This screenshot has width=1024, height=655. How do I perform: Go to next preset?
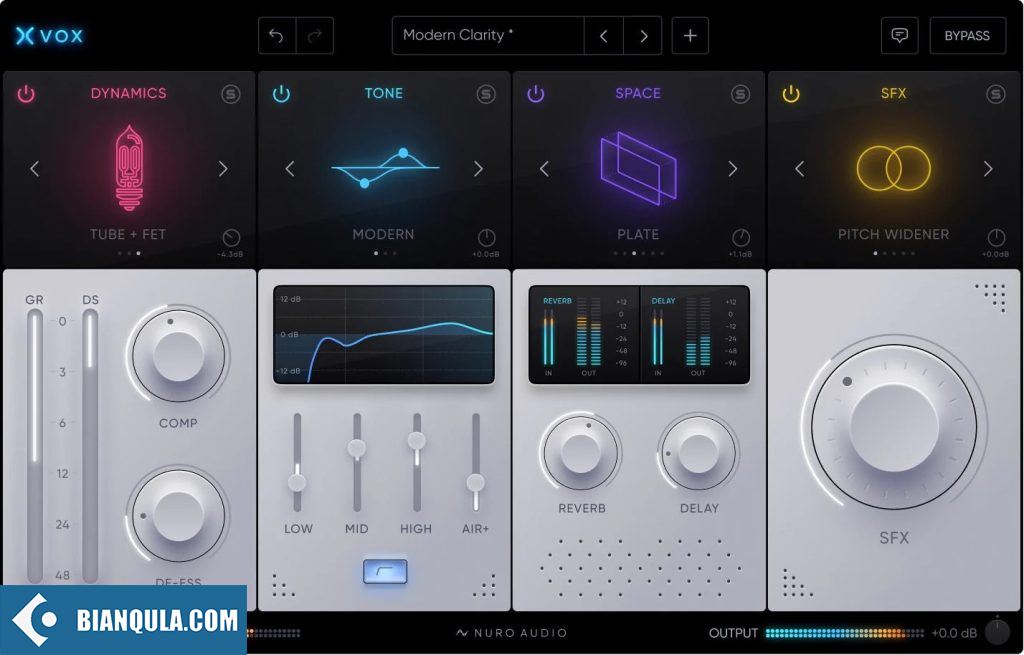(643, 35)
